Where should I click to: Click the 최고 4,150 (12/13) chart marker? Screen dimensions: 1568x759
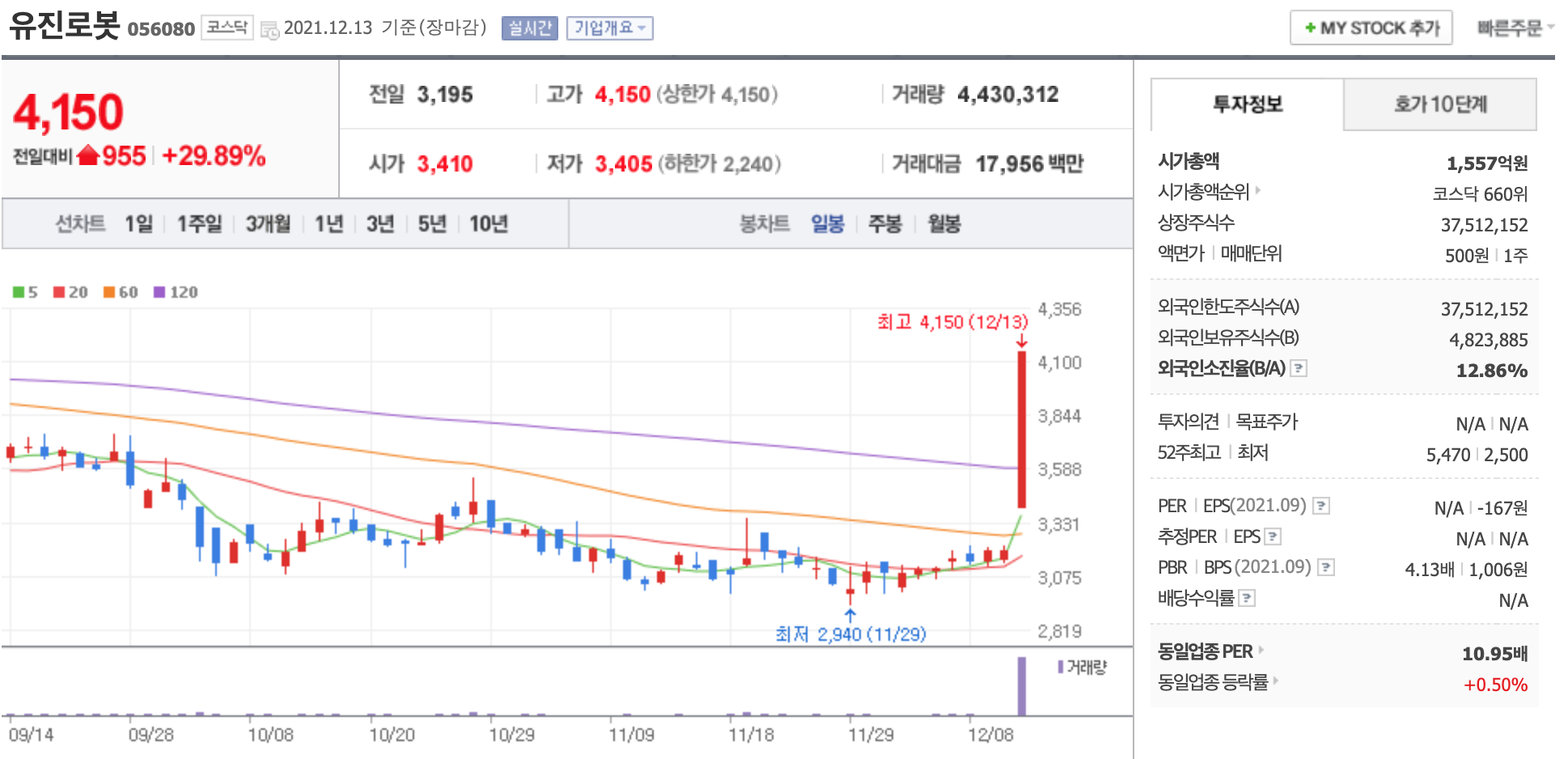click(x=952, y=322)
